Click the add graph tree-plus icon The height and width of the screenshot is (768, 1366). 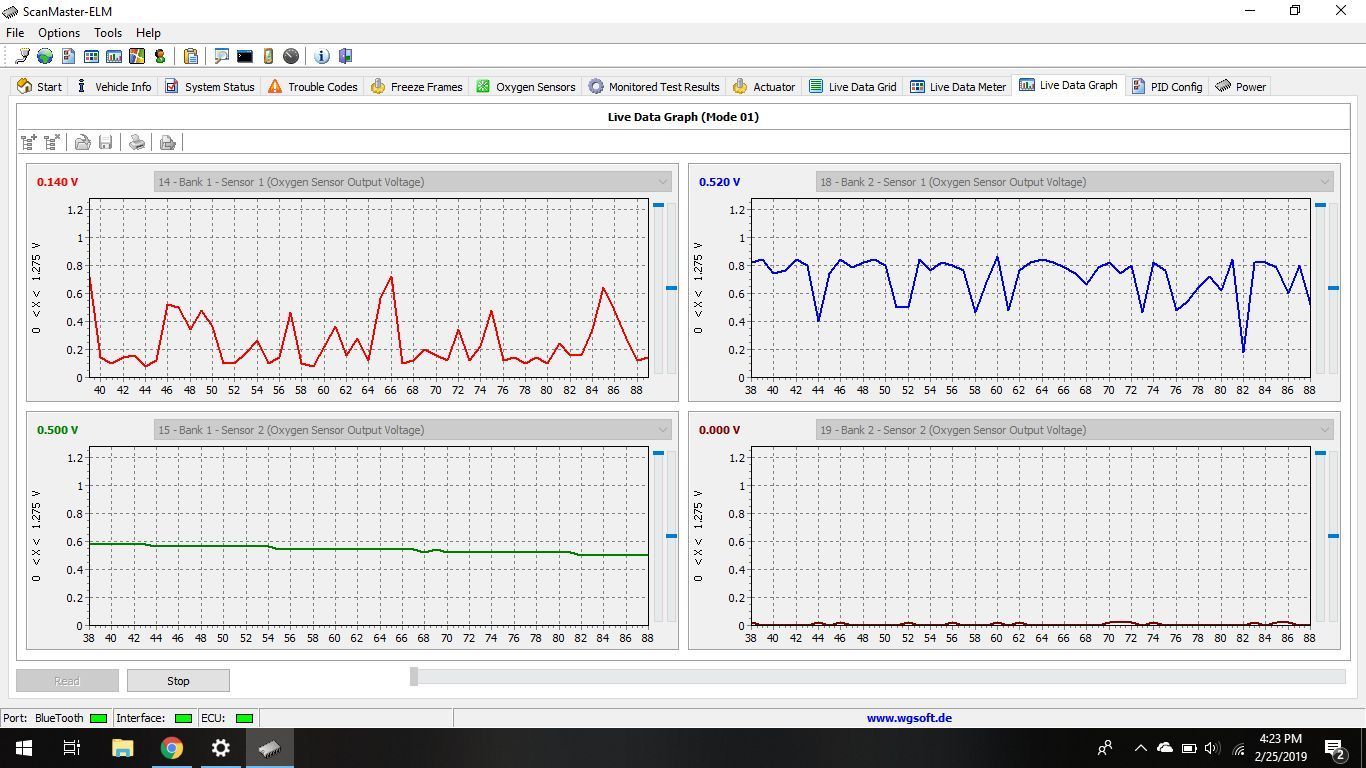coord(29,143)
